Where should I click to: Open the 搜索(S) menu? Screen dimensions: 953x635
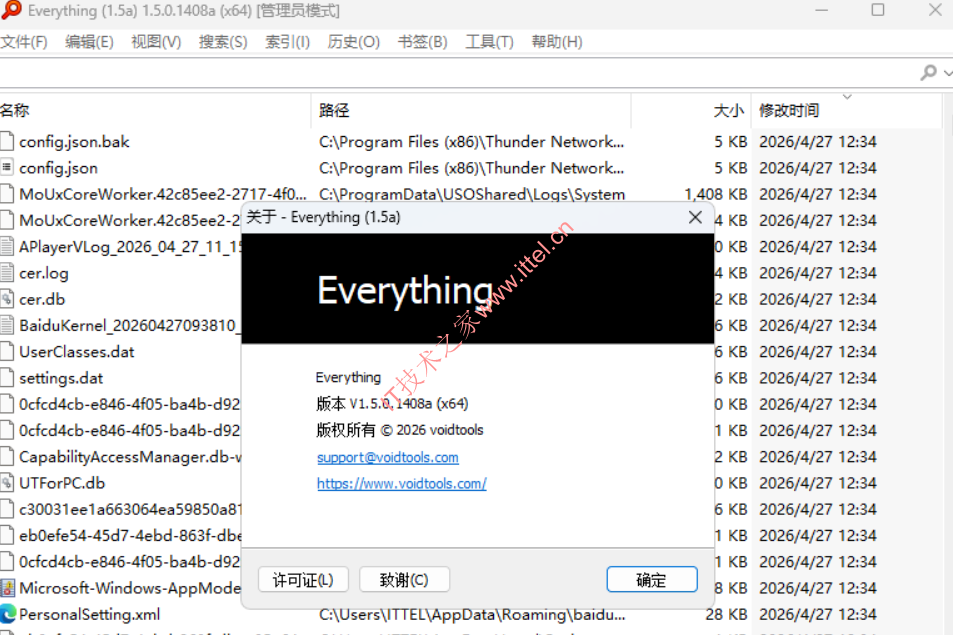(x=223, y=42)
